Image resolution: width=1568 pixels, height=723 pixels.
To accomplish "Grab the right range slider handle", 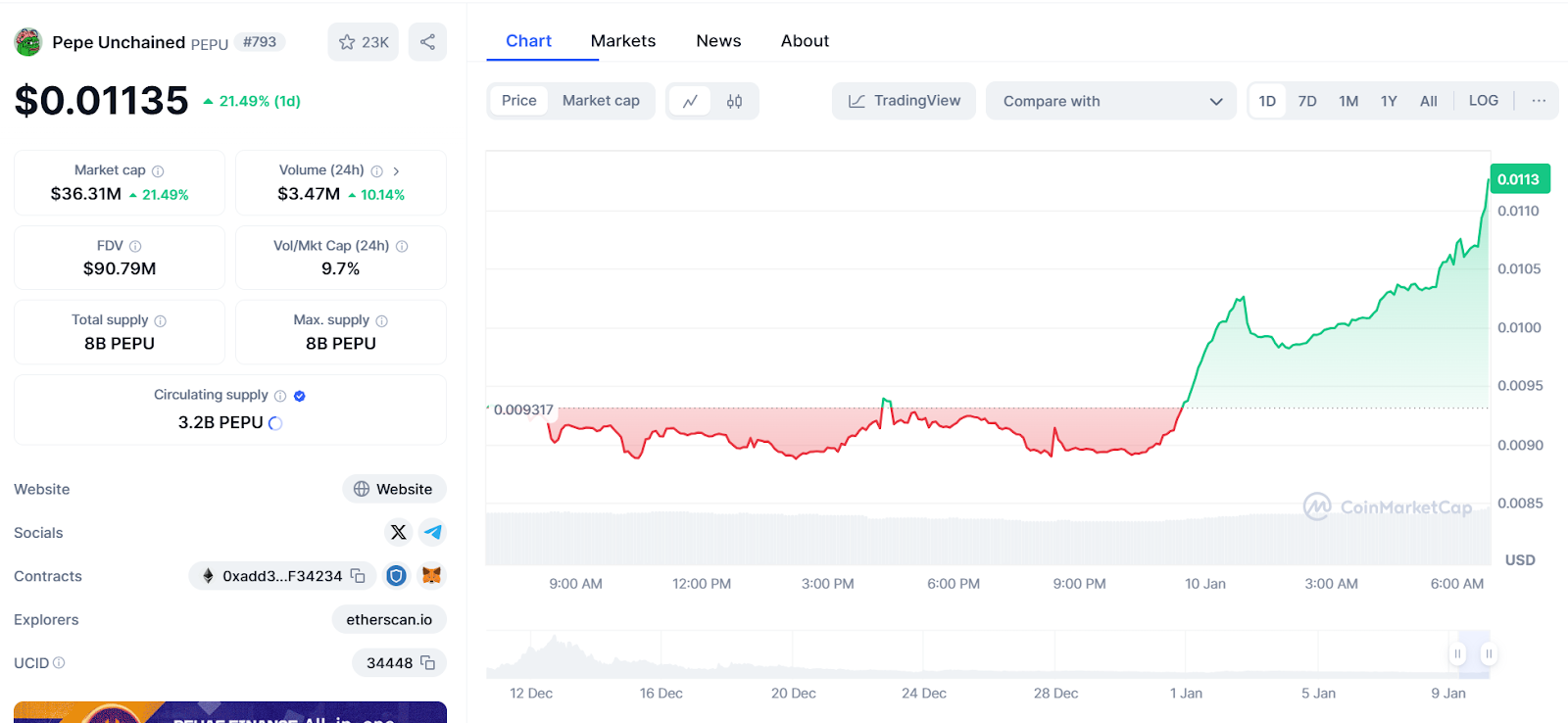I will [x=1489, y=653].
